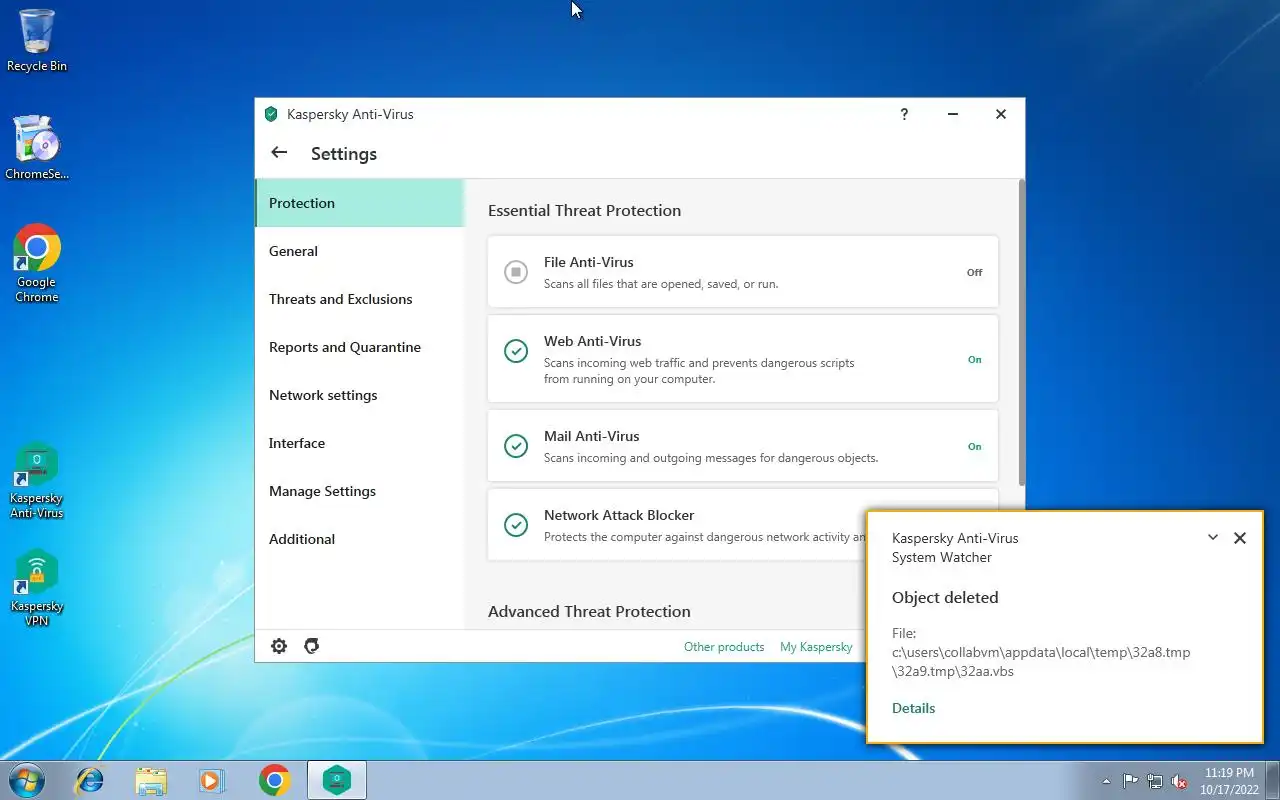Open the Recycle Bin desktop icon

37,41
